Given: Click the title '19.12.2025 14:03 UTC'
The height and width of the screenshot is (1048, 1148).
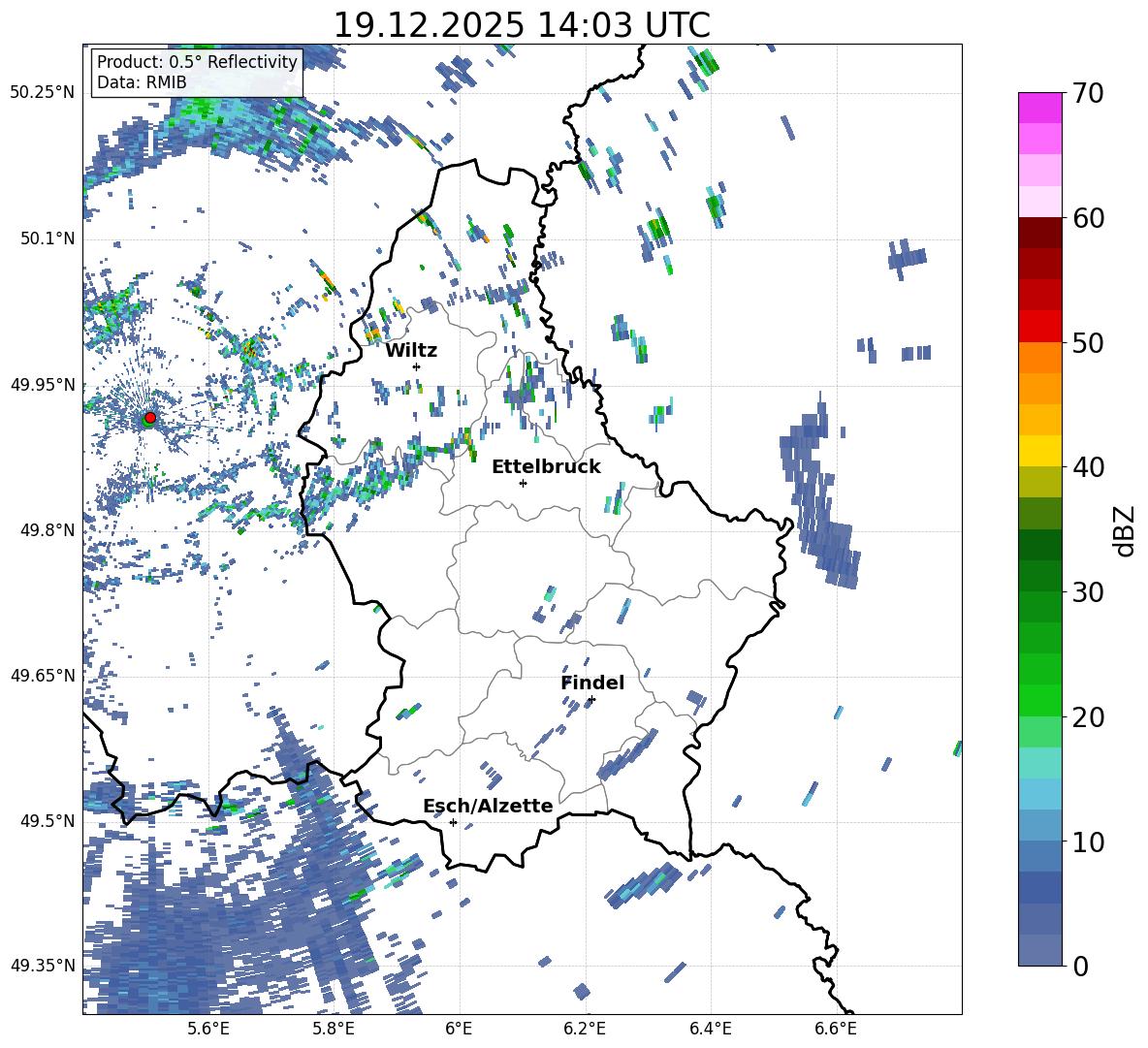Looking at the screenshot, I should point(522,25).
